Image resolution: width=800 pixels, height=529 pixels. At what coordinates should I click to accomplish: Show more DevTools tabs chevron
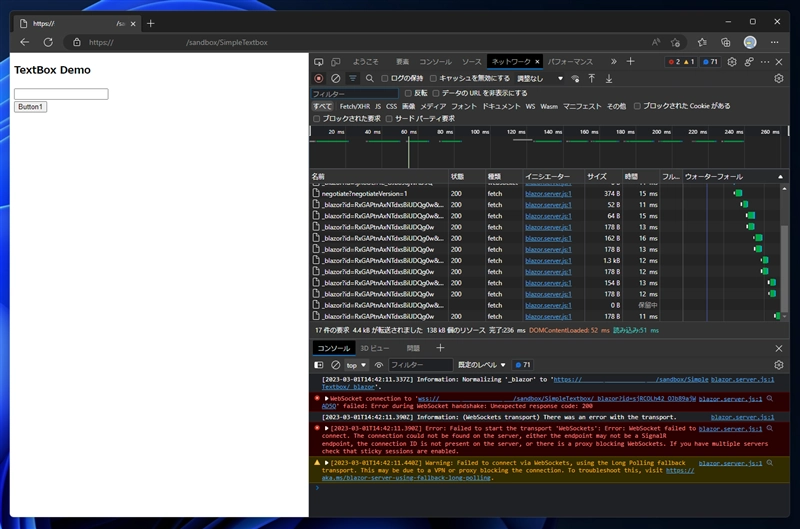click(613, 62)
